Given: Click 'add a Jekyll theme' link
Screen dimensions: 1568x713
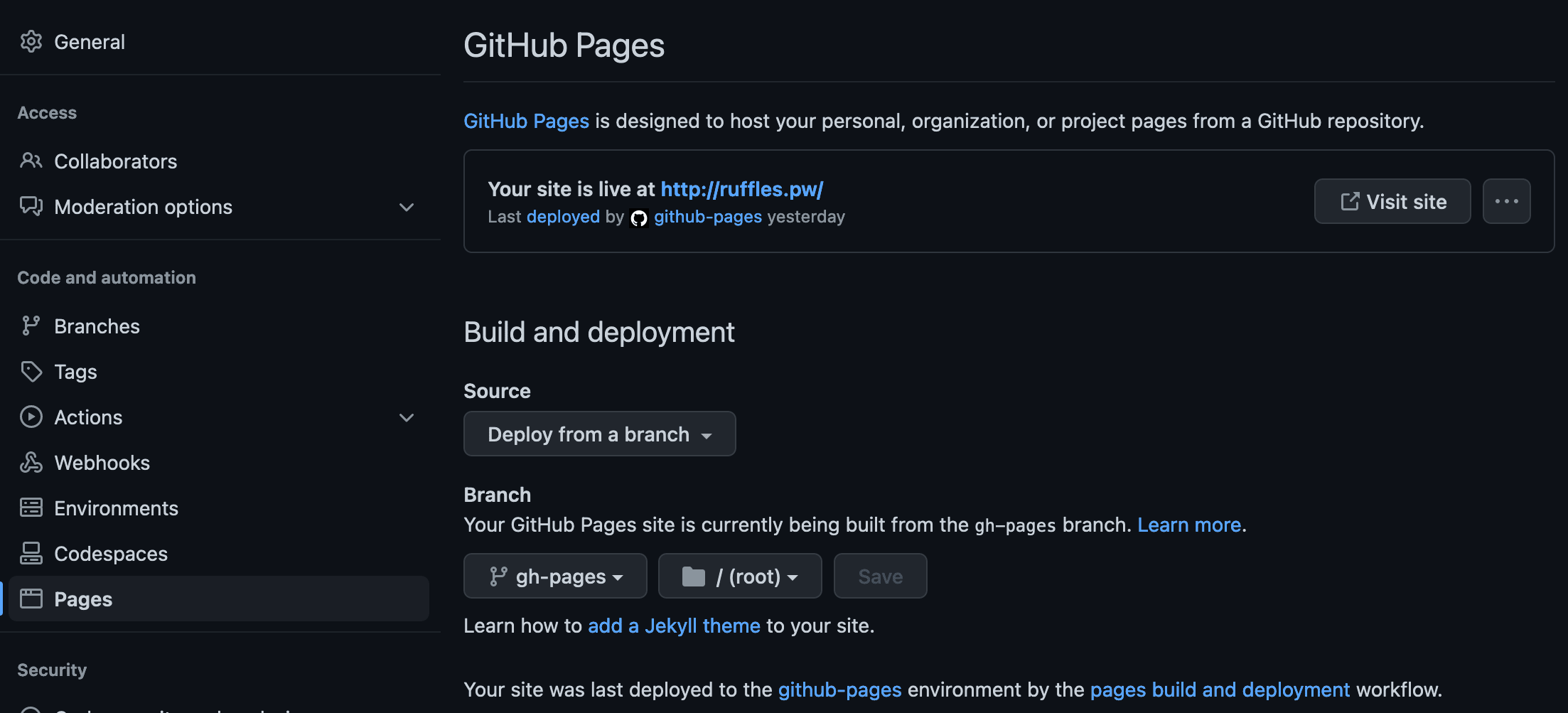Looking at the screenshot, I should 674,626.
